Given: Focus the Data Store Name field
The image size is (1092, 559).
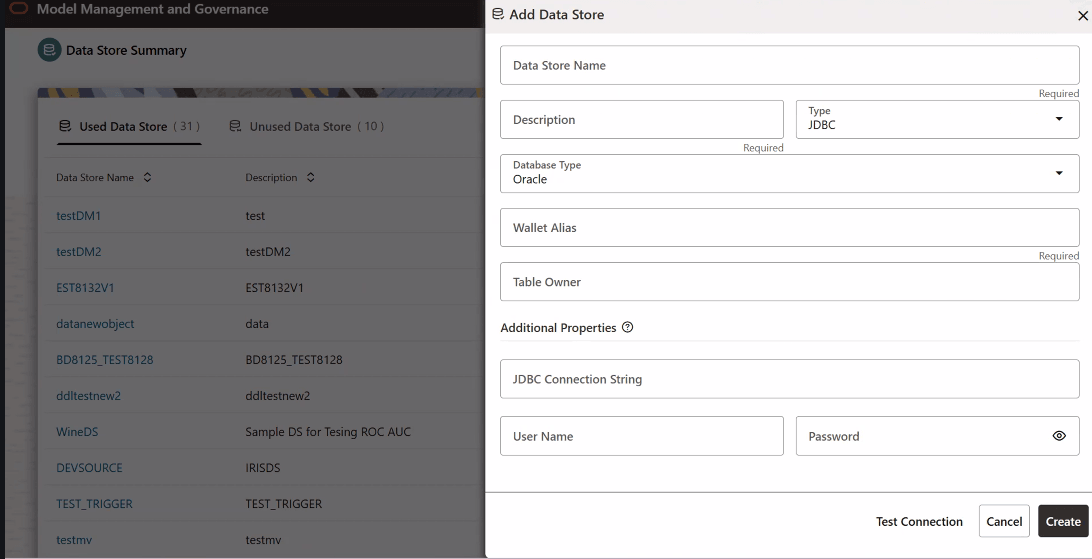Looking at the screenshot, I should tap(790, 65).
